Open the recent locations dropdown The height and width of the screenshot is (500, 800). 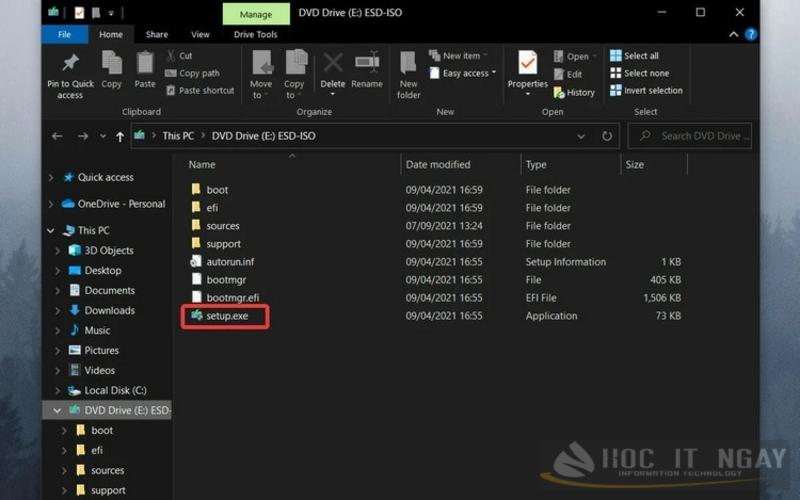tap(103, 136)
